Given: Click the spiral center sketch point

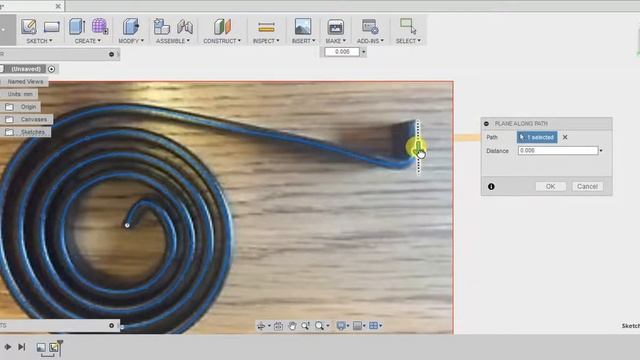Looking at the screenshot, I should (x=127, y=225).
